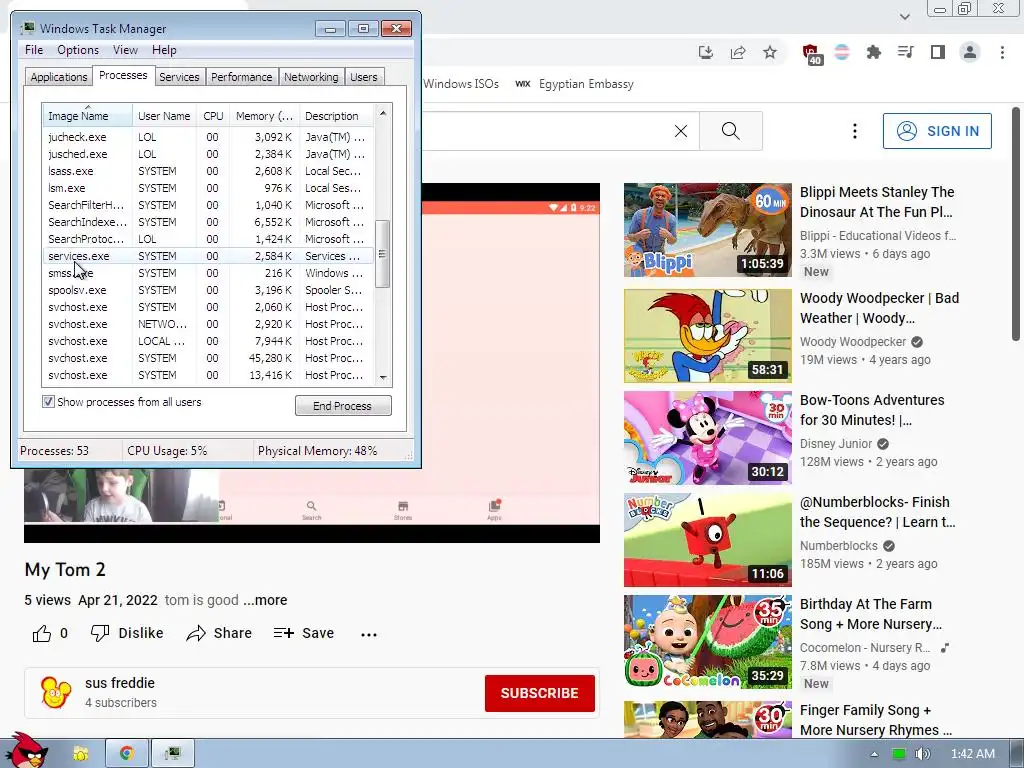Open Woody Woodpecker Bad Weather thumbnail
Image resolution: width=1024 pixels, height=768 pixels.
click(707, 336)
